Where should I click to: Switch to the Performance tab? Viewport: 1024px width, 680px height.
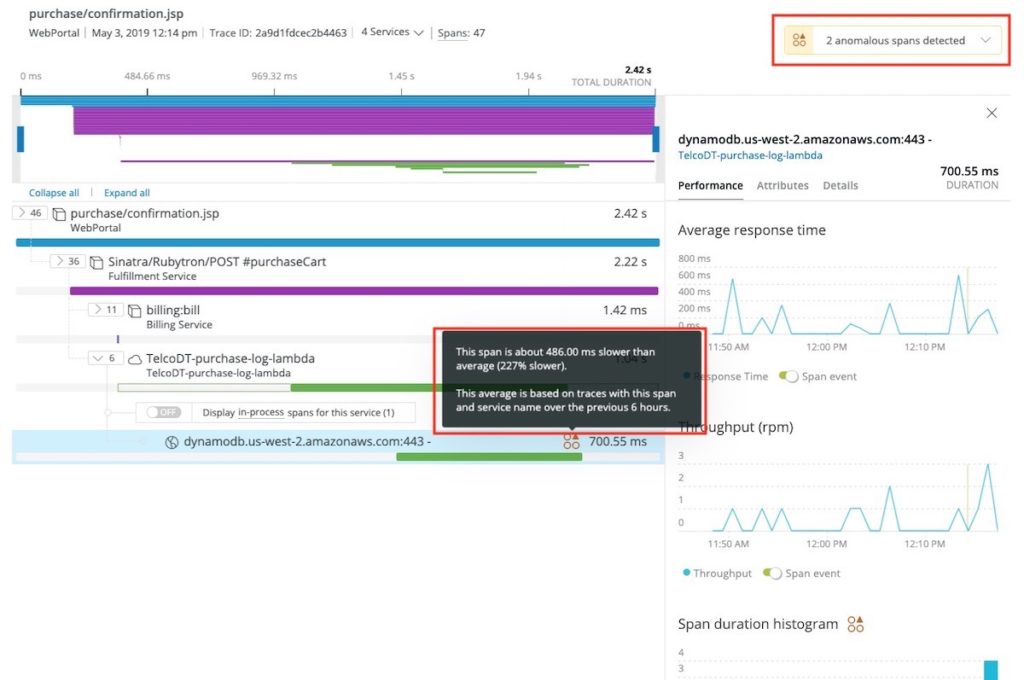click(x=710, y=186)
